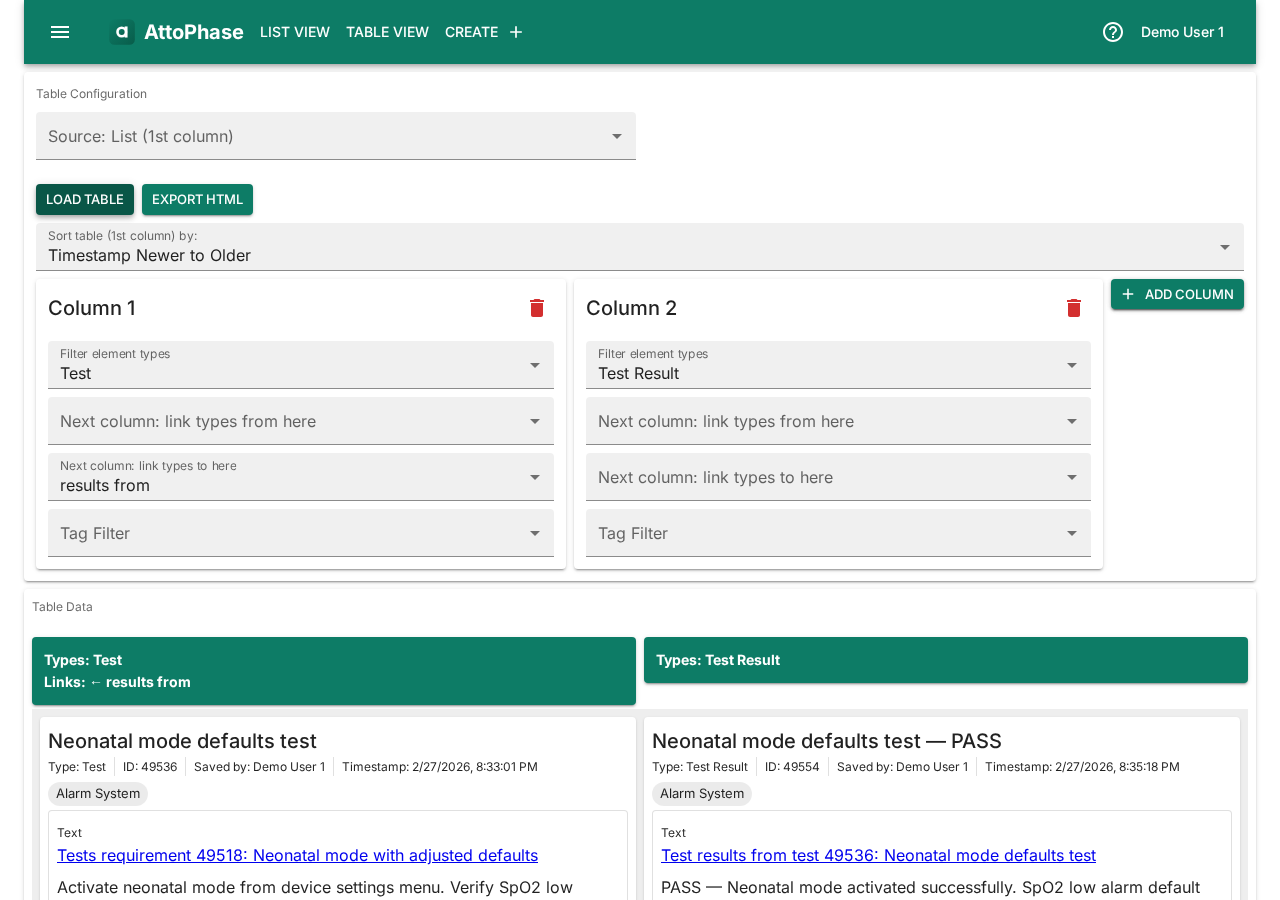This screenshot has height=900, width=1280.
Task: Open the CREATE menu
Action: click(x=471, y=31)
